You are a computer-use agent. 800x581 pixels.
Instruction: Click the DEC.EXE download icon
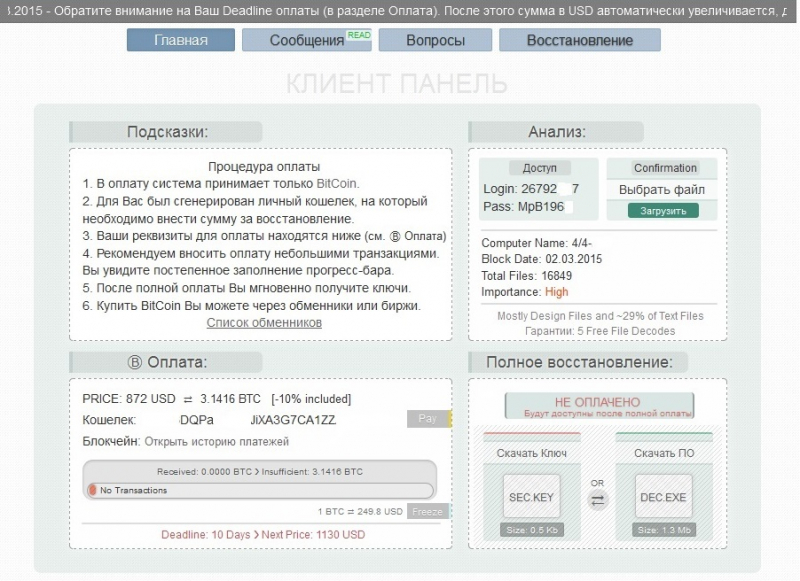[x=662, y=496]
